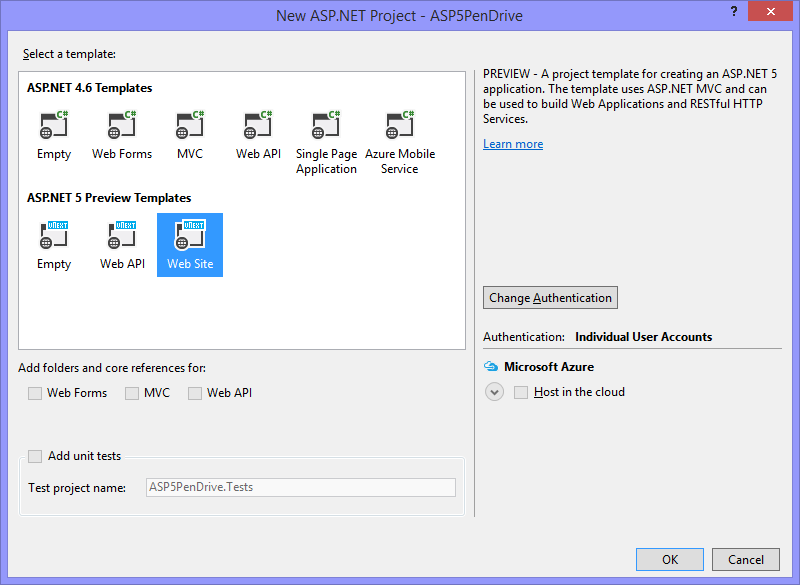The image size is (800, 585).
Task: Confirm the project with OK
Action: click(670, 559)
